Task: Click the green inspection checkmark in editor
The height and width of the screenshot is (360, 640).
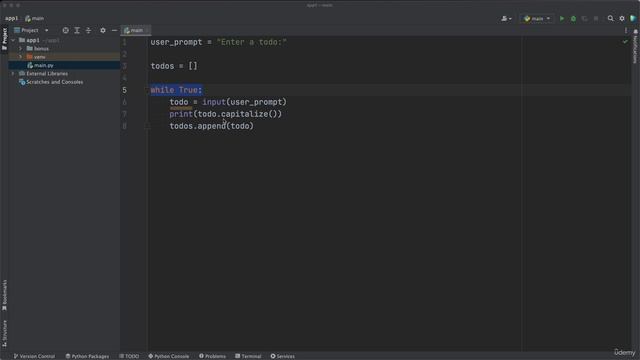Action: pyautogui.click(x=625, y=42)
